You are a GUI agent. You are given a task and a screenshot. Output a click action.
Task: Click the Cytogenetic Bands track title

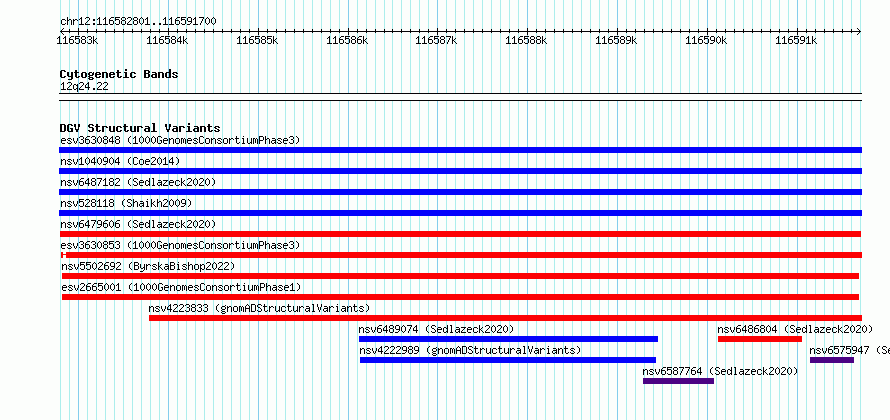pyautogui.click(x=119, y=74)
